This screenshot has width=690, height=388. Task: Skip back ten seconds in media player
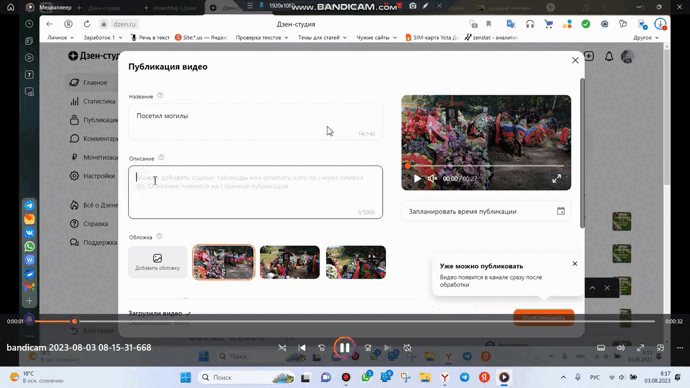pos(322,348)
